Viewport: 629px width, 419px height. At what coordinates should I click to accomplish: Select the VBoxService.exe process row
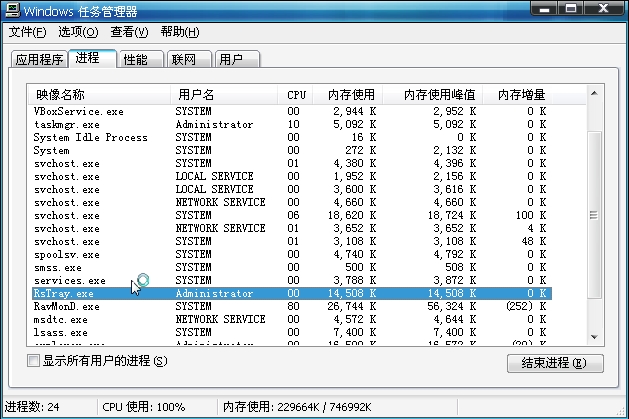point(292,111)
